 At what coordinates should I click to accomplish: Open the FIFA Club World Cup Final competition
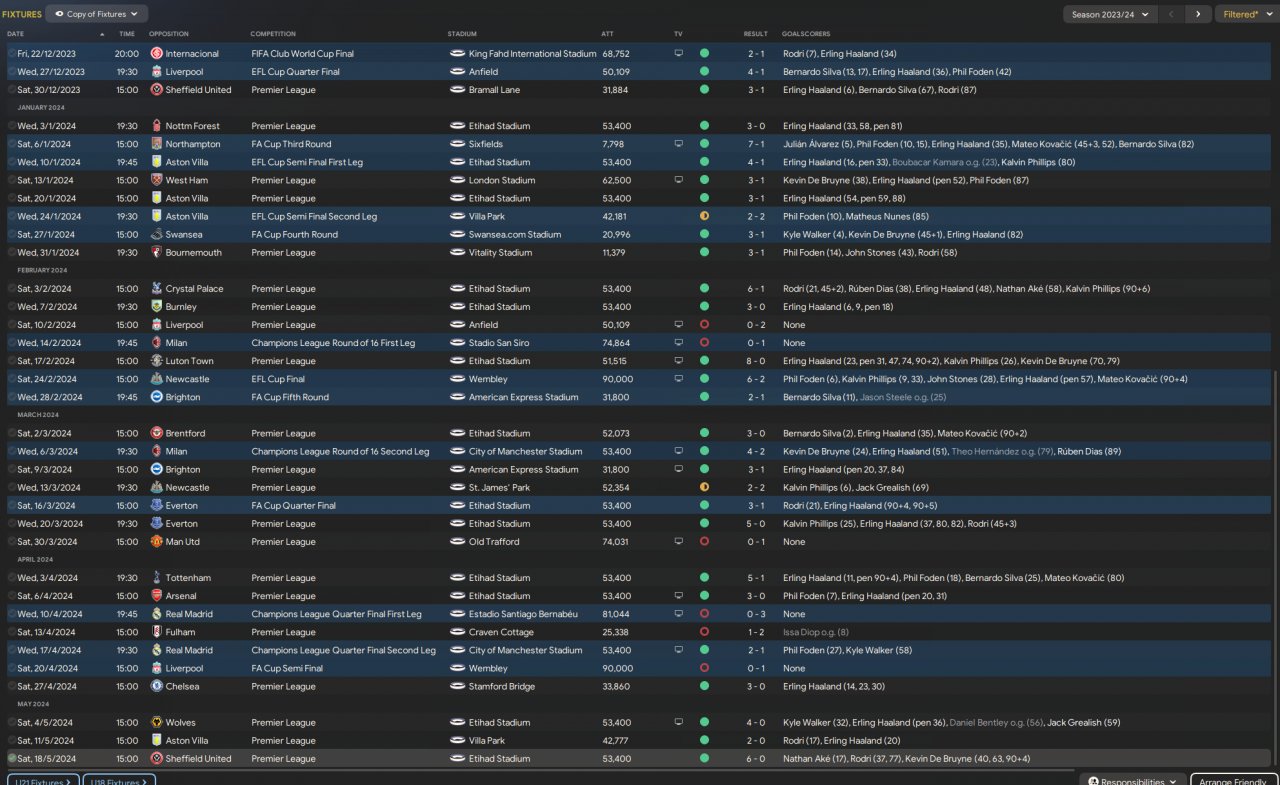click(x=302, y=54)
